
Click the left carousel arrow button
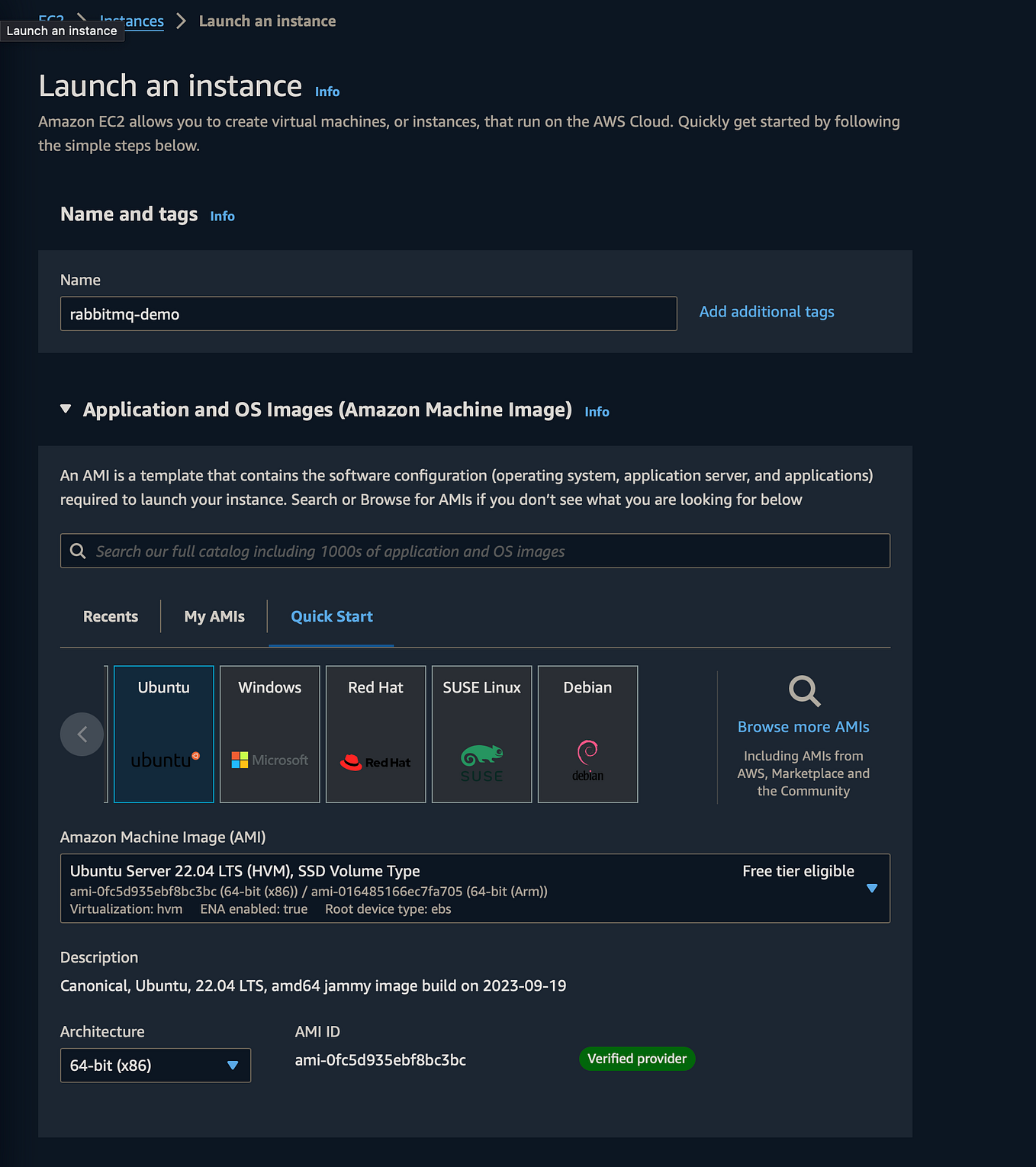(x=82, y=735)
